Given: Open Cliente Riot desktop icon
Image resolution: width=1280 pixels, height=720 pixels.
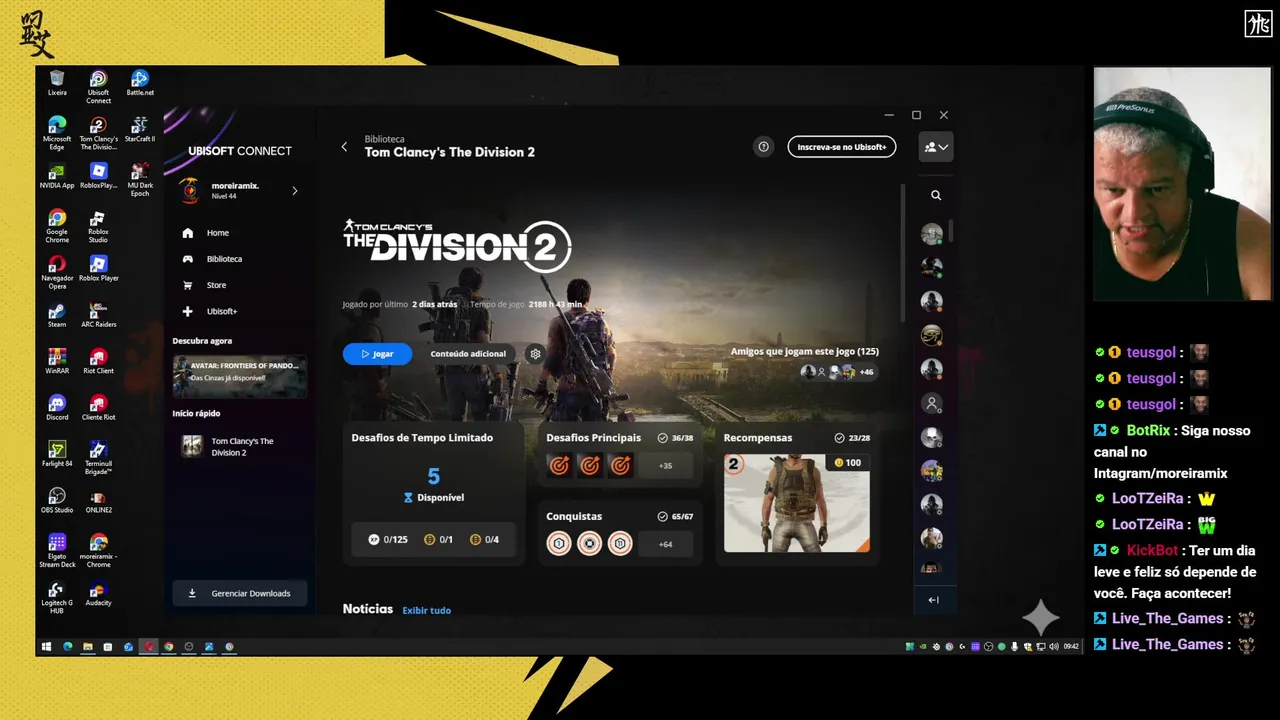Looking at the screenshot, I should (x=98, y=407).
